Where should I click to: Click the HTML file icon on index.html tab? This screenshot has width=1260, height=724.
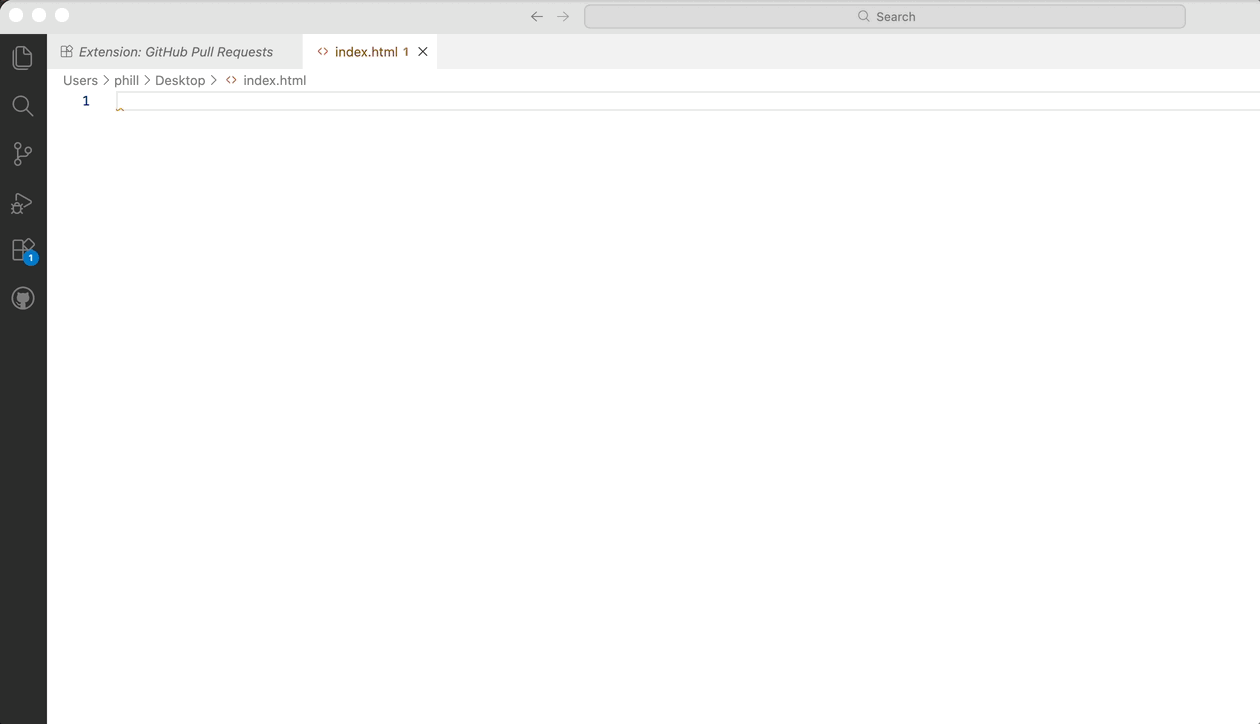(x=321, y=51)
